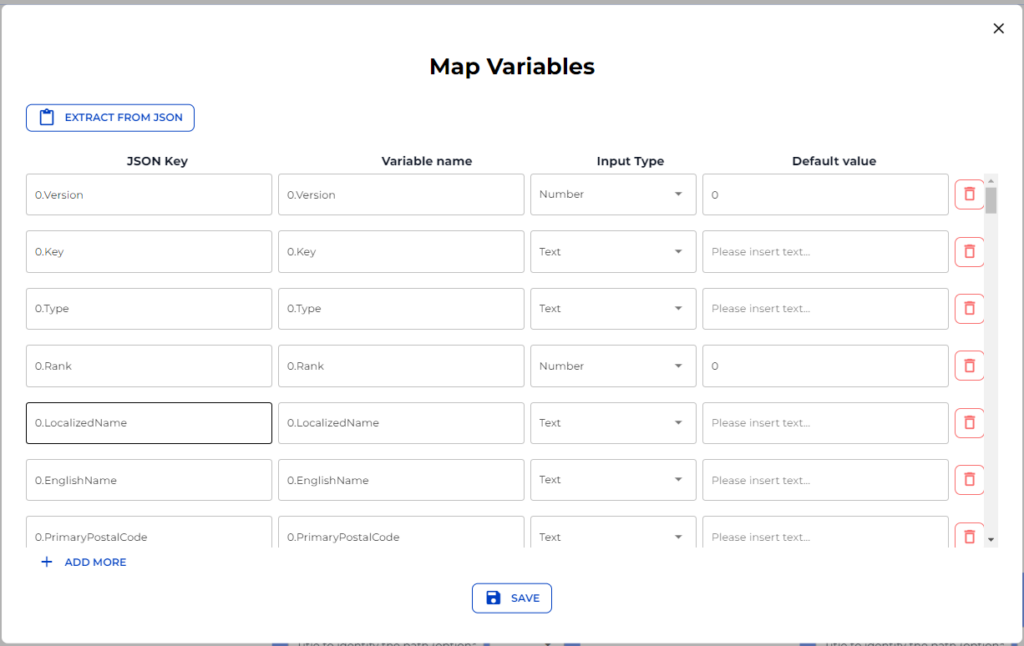
Task: Delete the 0.PrimaryPostalCode variable row
Action: [968, 536]
